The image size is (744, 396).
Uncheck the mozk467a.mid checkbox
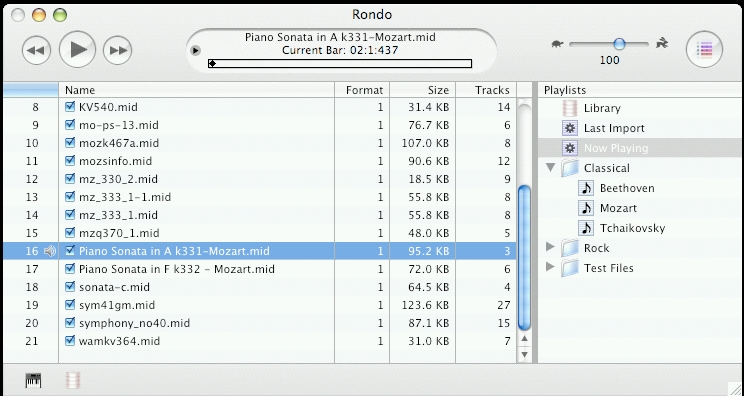click(70, 143)
